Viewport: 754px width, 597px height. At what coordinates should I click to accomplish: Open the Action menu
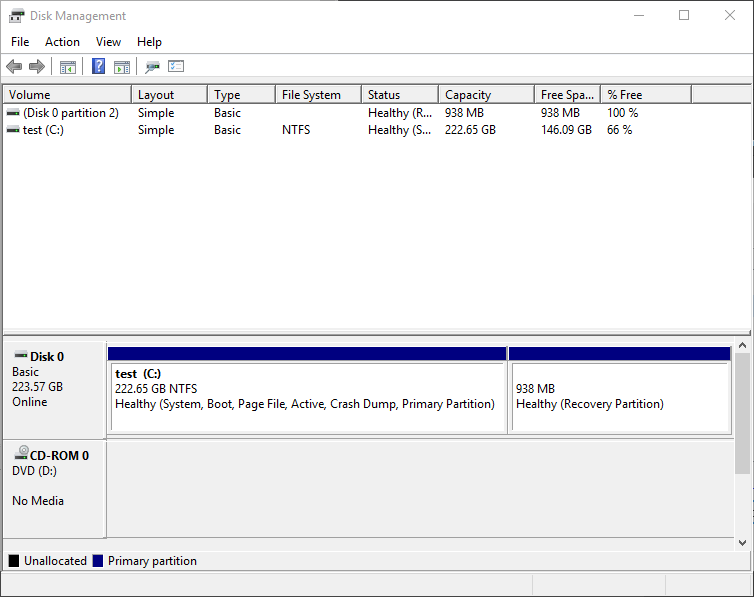tap(62, 42)
